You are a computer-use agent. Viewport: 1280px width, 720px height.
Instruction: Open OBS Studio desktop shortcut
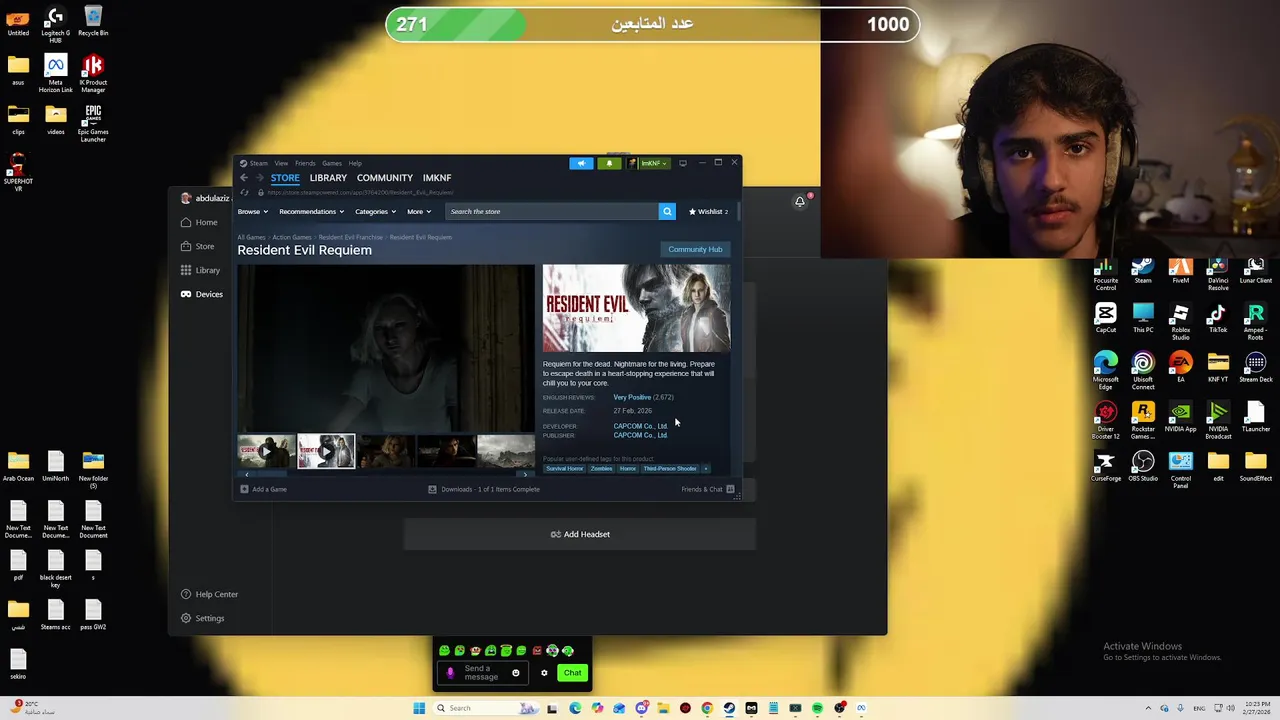pos(1143,465)
